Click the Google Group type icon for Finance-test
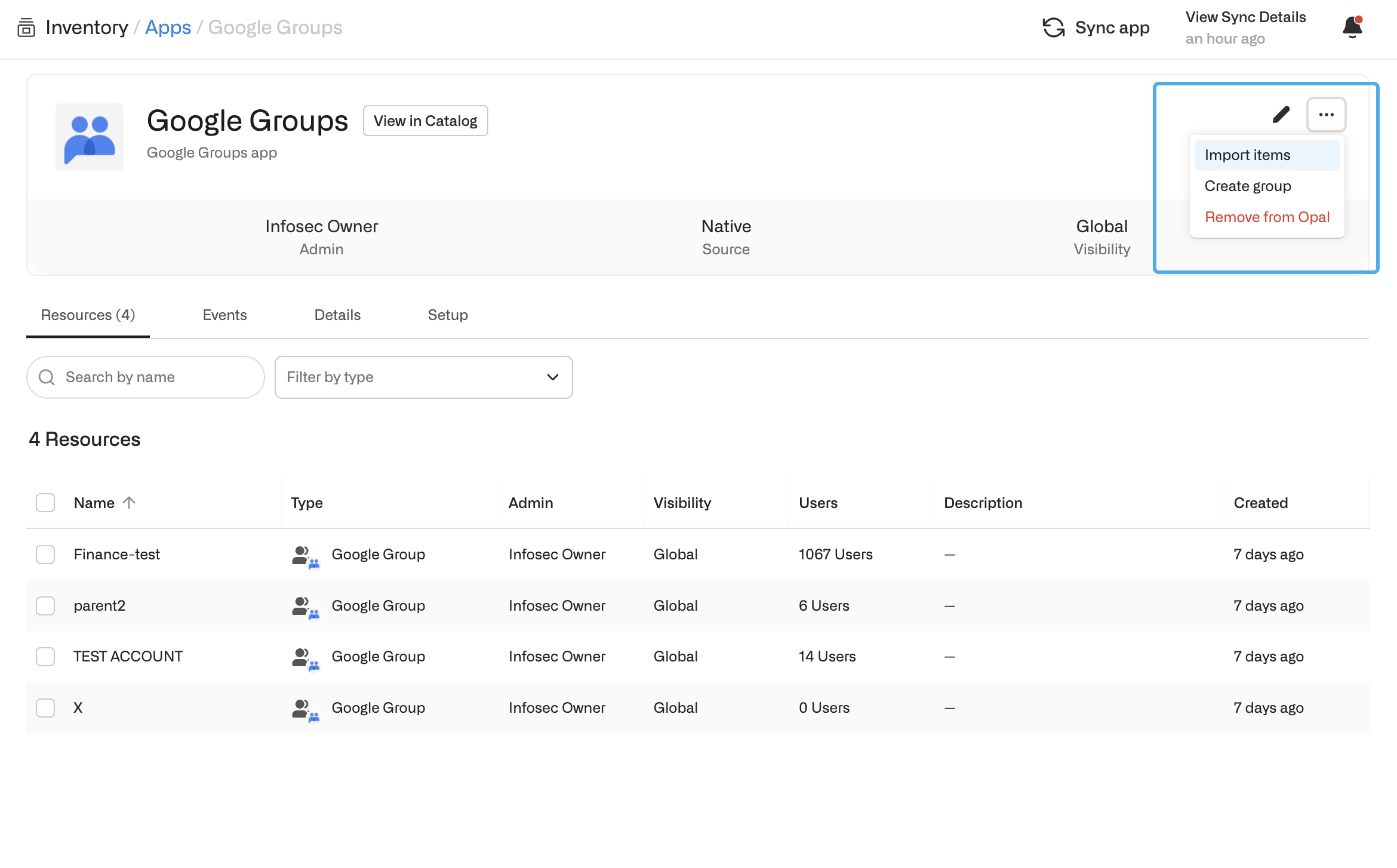The image size is (1397, 868). (305, 556)
